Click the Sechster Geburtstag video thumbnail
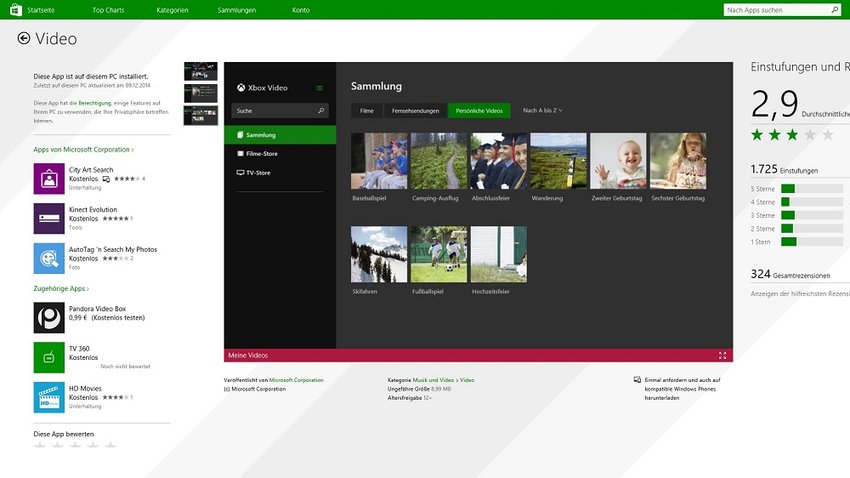Image resolution: width=850 pixels, height=478 pixels. (678, 161)
